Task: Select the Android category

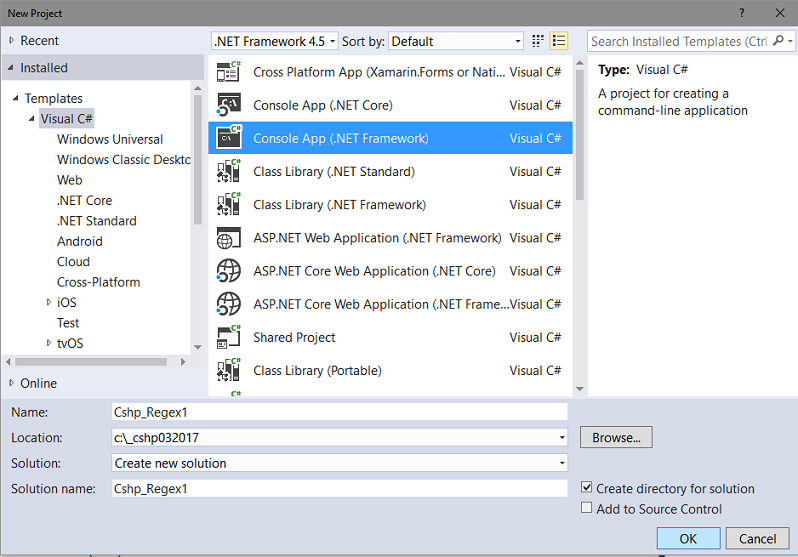Action: (79, 241)
